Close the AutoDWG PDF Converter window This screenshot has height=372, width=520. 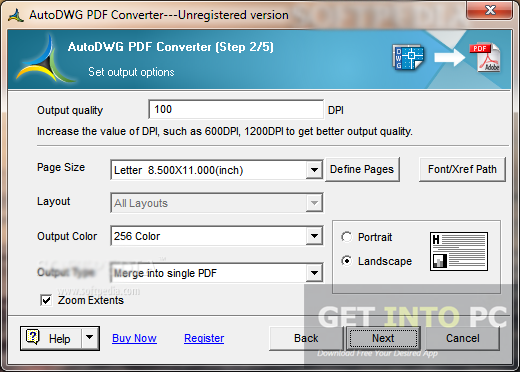[490, 10]
